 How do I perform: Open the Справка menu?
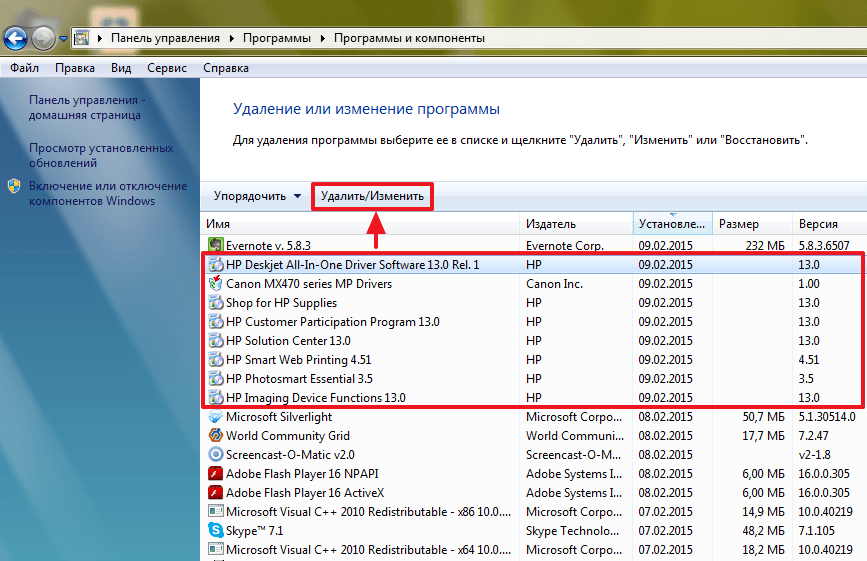coord(226,68)
